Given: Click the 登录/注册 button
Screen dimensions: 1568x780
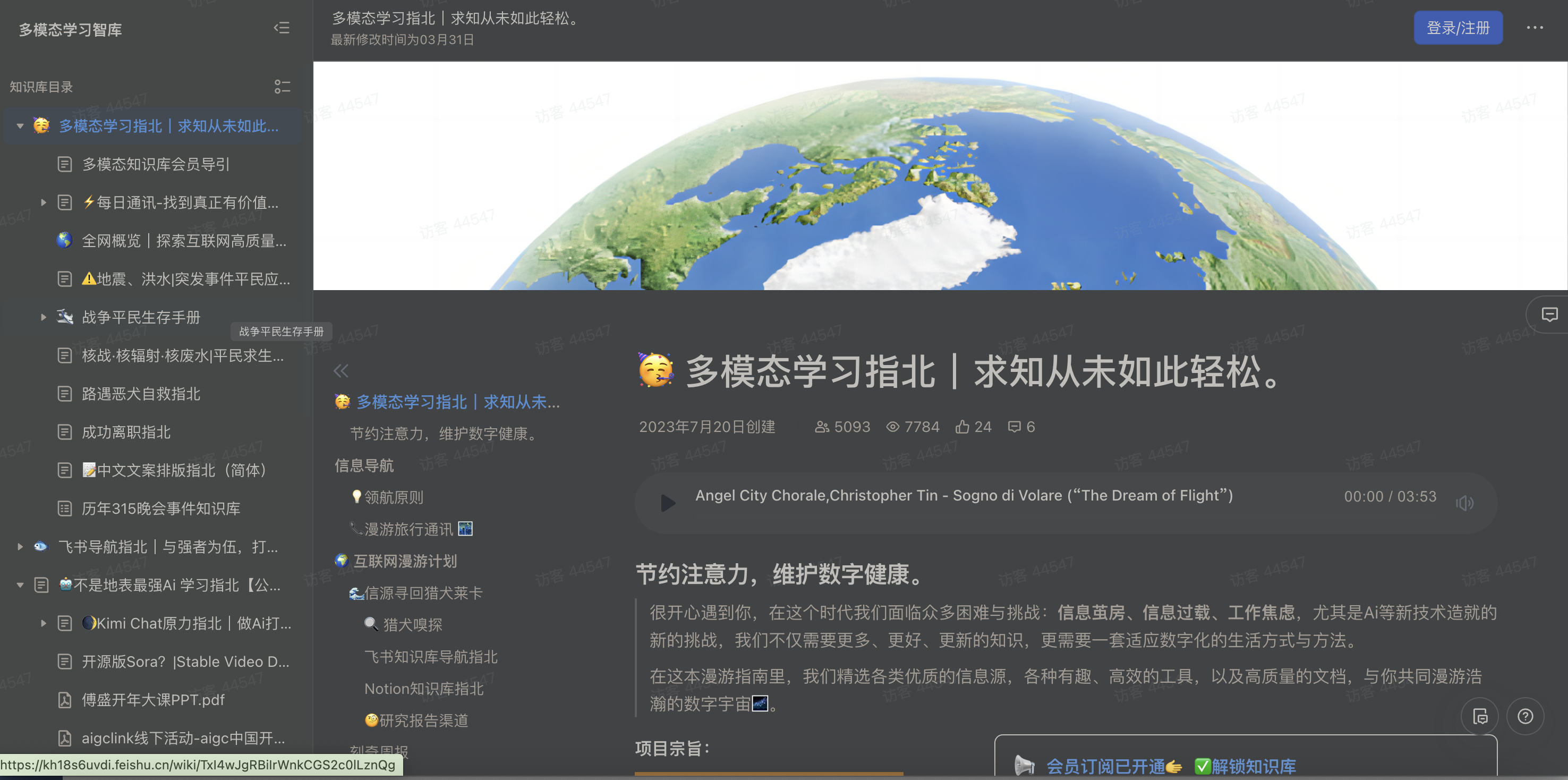Looking at the screenshot, I should 1458,28.
